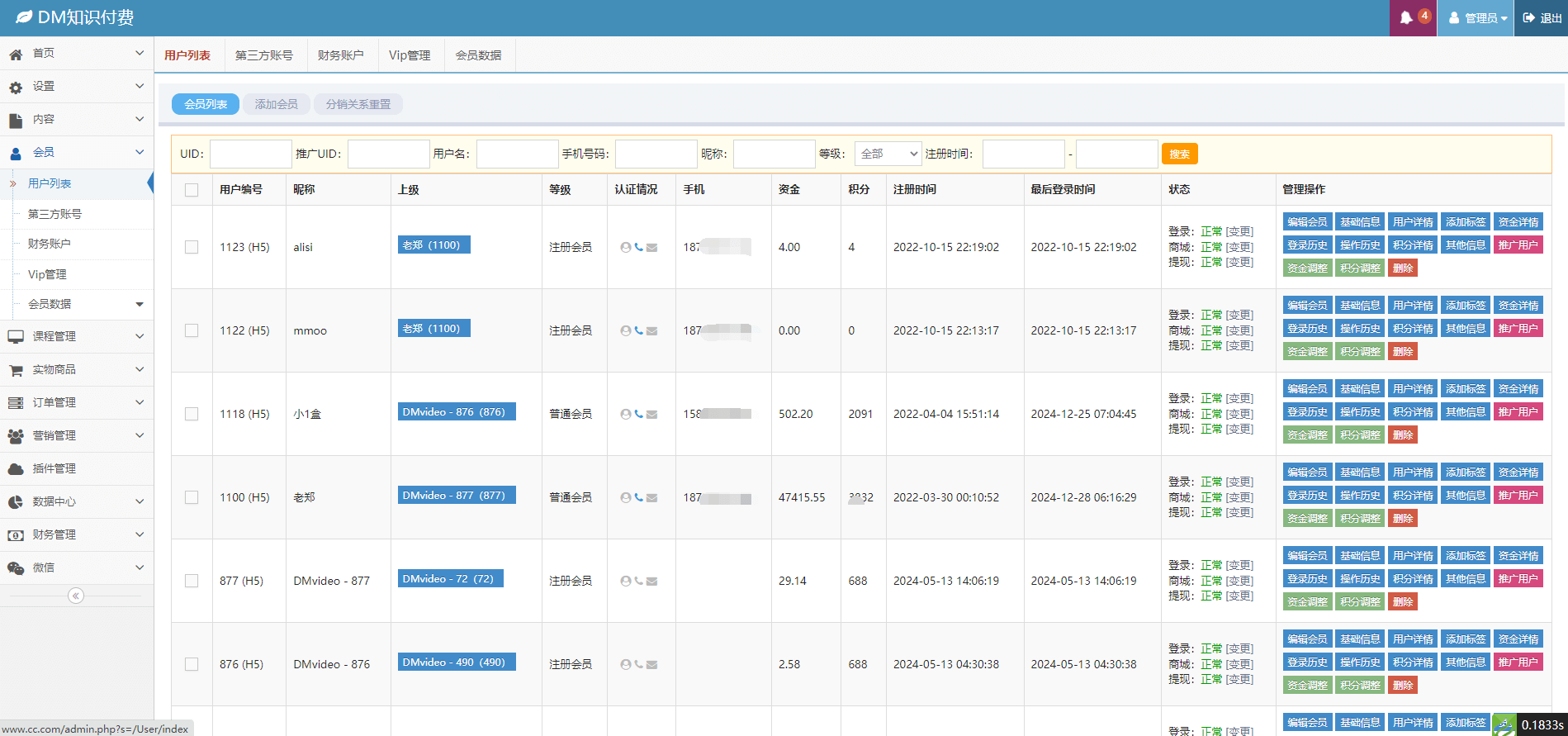Click the settings gear icon in sidebar
The width and height of the screenshot is (1568, 736).
tap(16, 87)
